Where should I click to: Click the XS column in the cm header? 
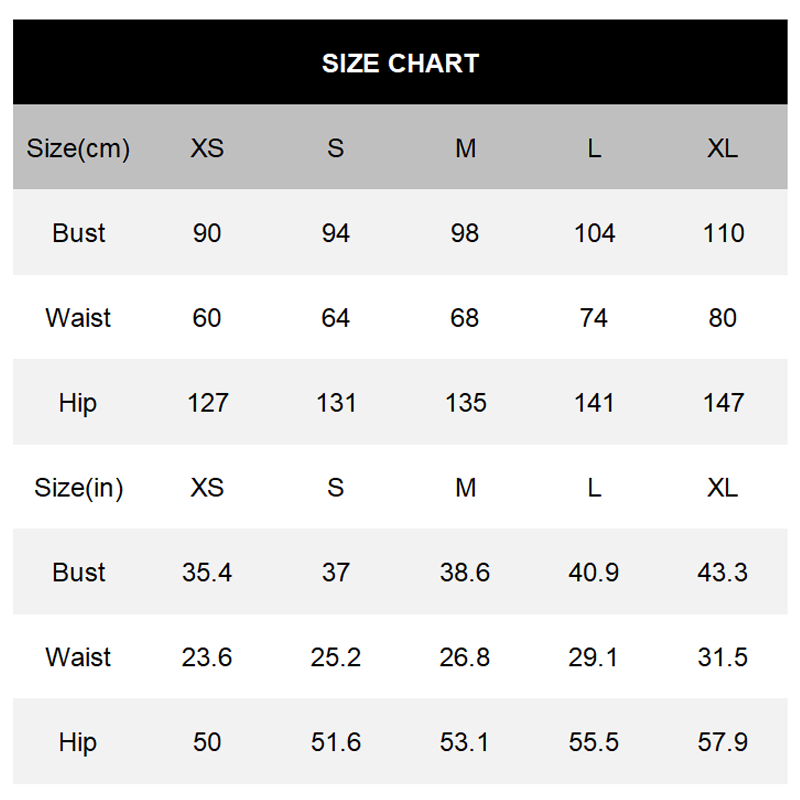click(x=207, y=148)
